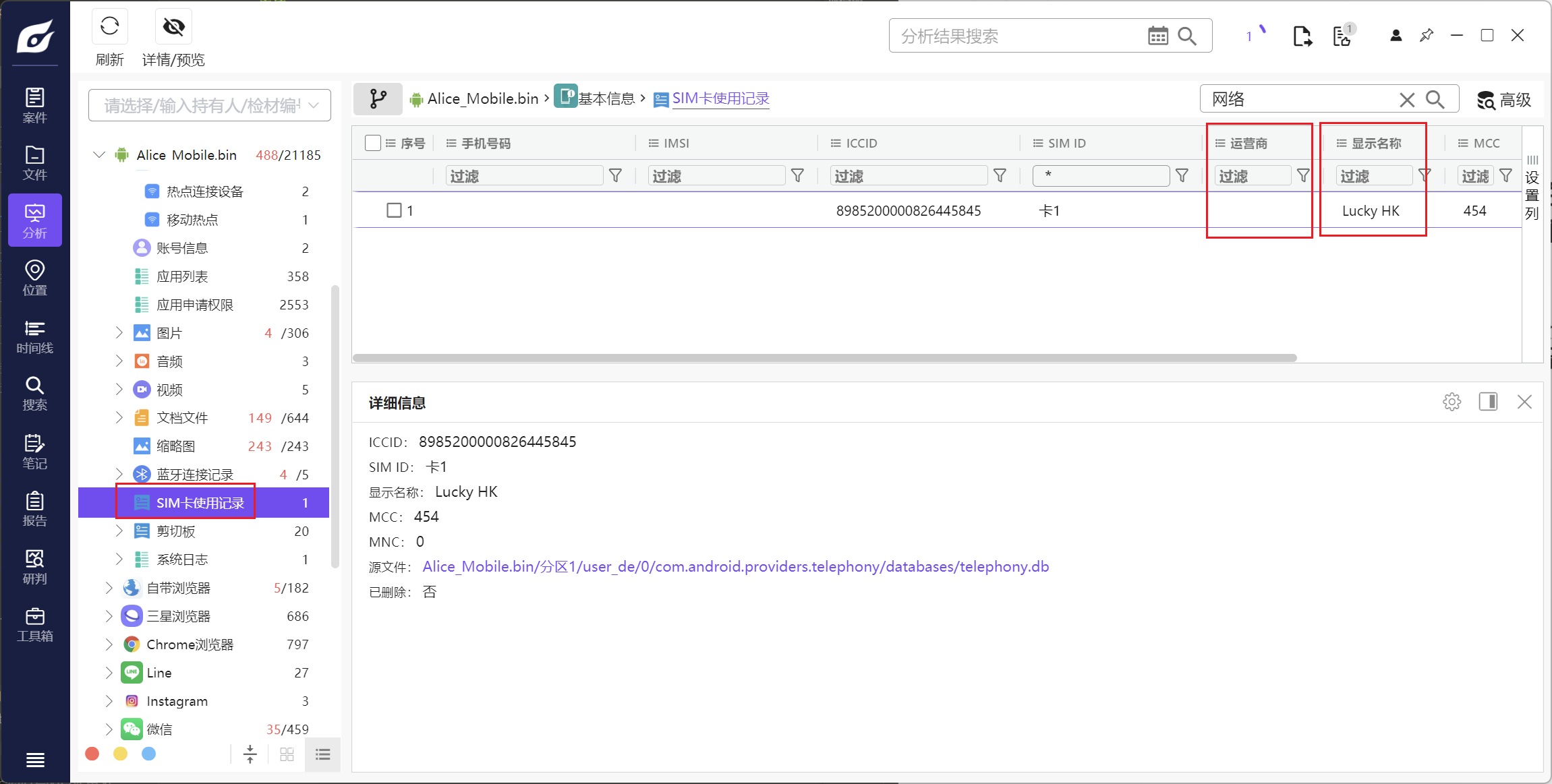Open the detail panel settings gear
Viewport: 1552px width, 784px height.
[1452, 402]
